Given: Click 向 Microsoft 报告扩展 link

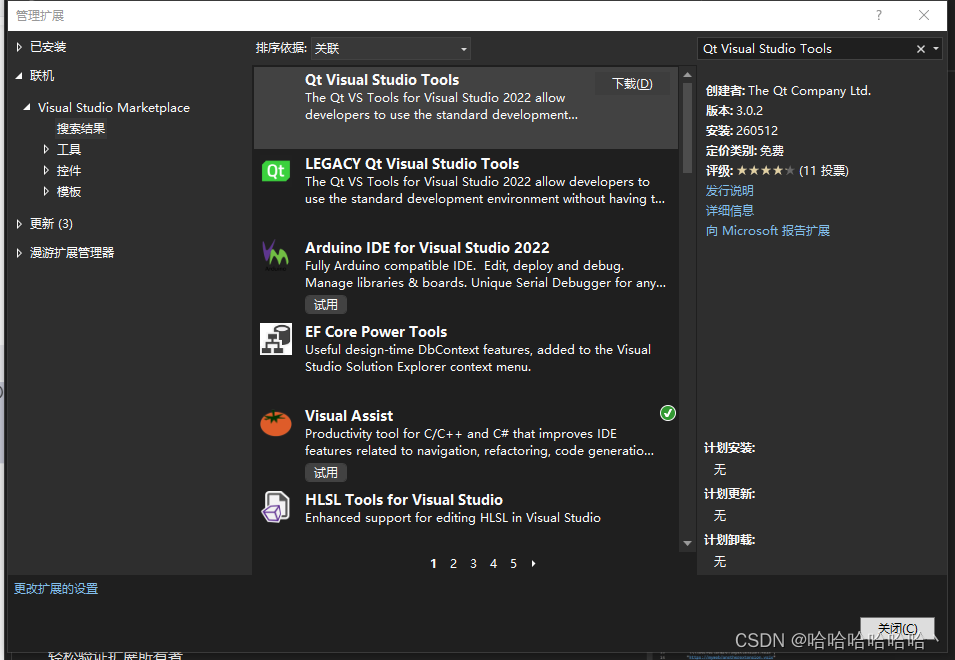Looking at the screenshot, I should tap(768, 231).
